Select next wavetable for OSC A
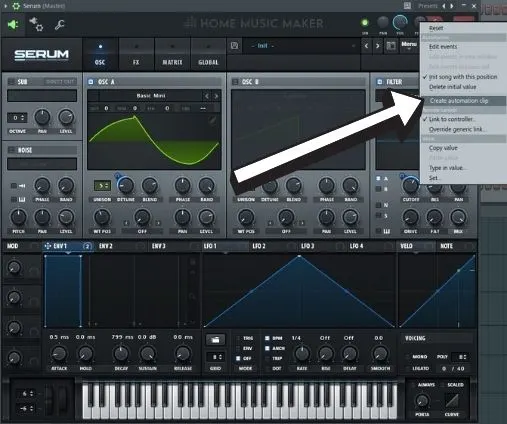Screen dimensions: 507x424 [x=216, y=96]
